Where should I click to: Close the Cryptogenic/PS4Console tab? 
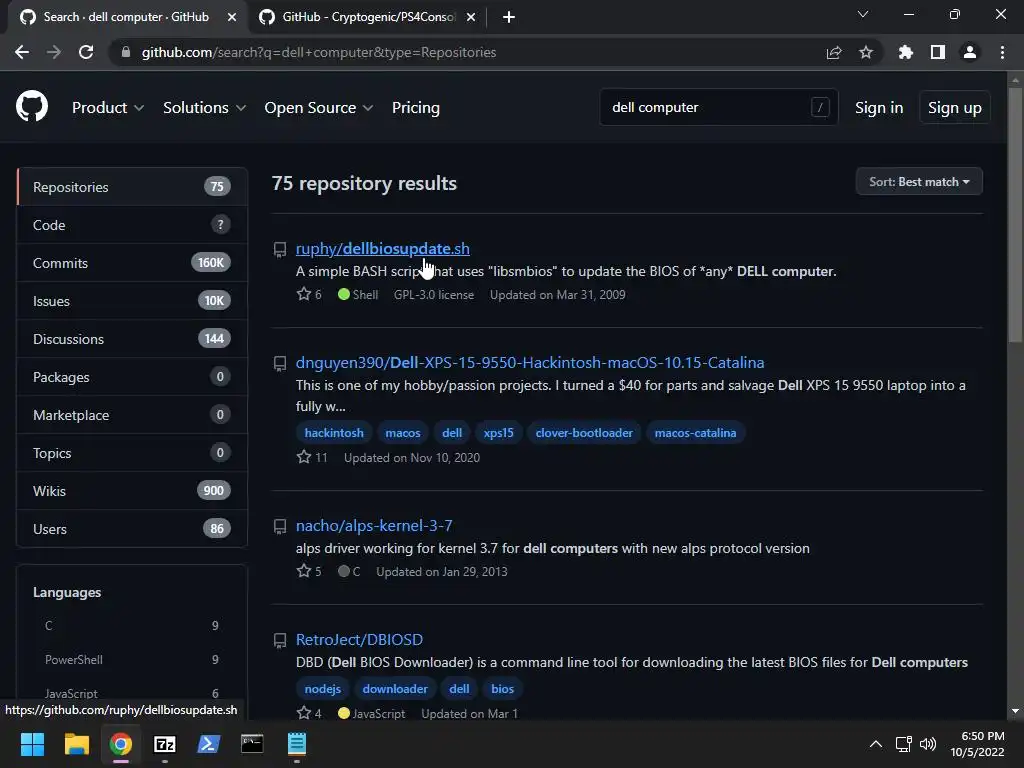click(x=471, y=17)
